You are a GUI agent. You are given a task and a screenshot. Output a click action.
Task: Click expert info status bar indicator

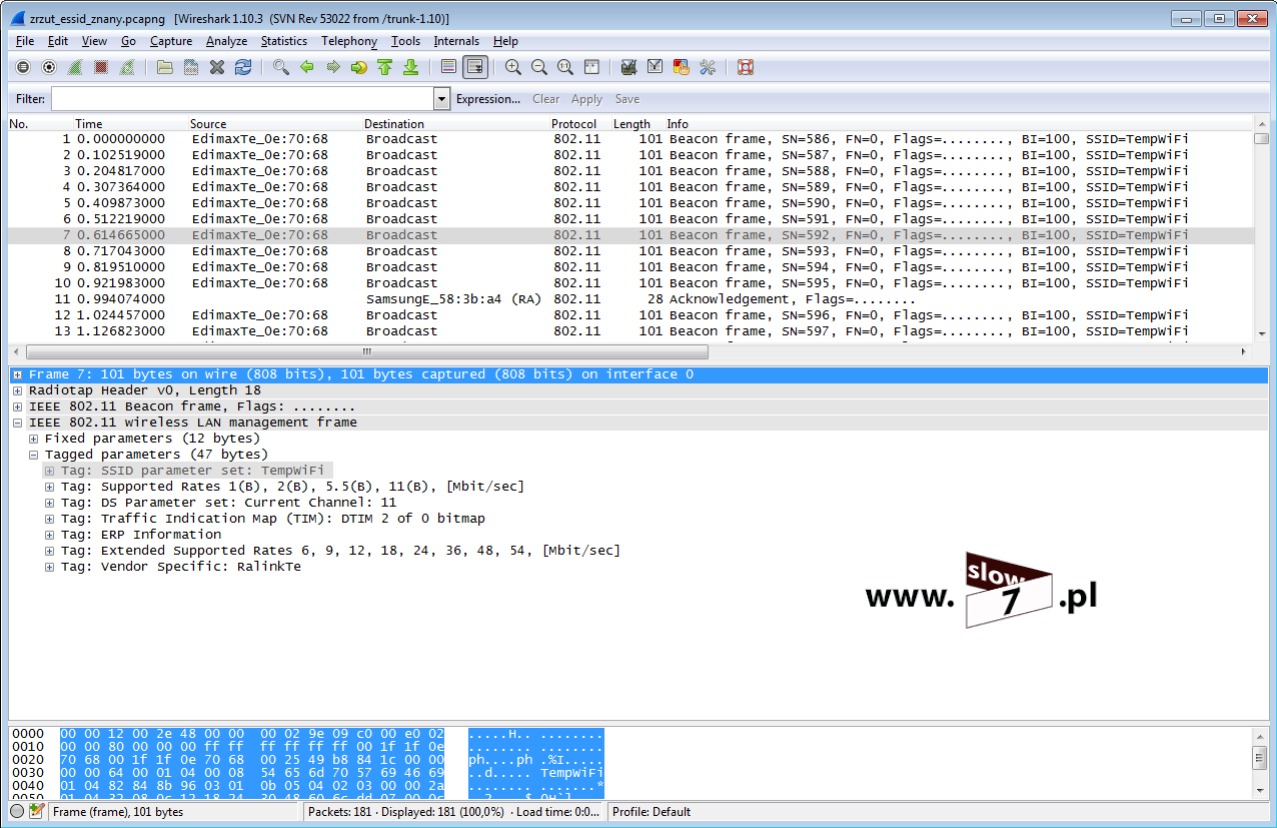pos(17,811)
